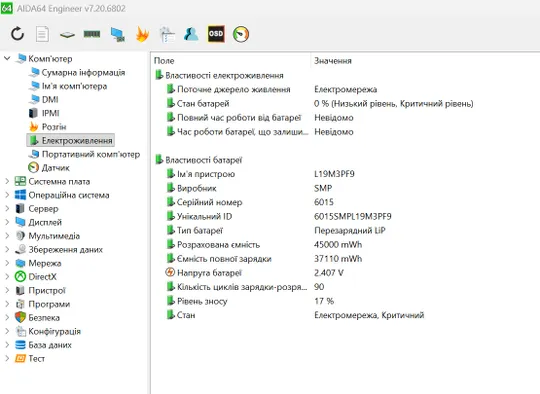Viewport: 540px width, 394px height.
Task: Select the Розгін tree item
Action: [47, 127]
